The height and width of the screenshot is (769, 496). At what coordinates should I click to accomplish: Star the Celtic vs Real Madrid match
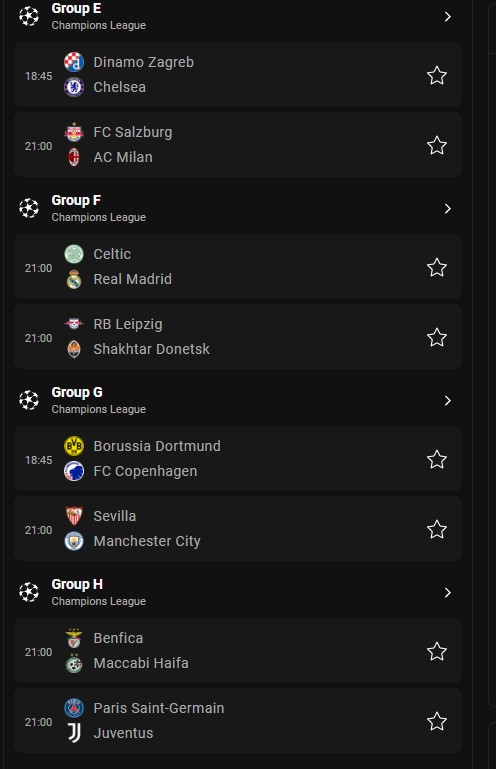coord(437,267)
